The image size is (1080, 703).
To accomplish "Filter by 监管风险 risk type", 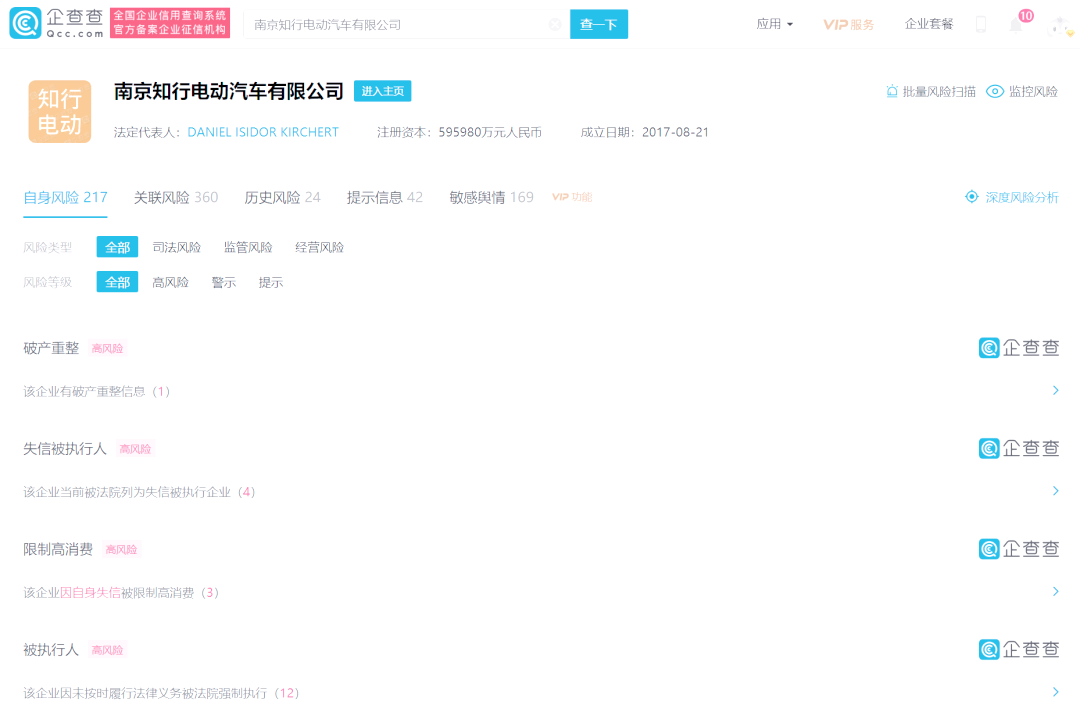I will 248,247.
